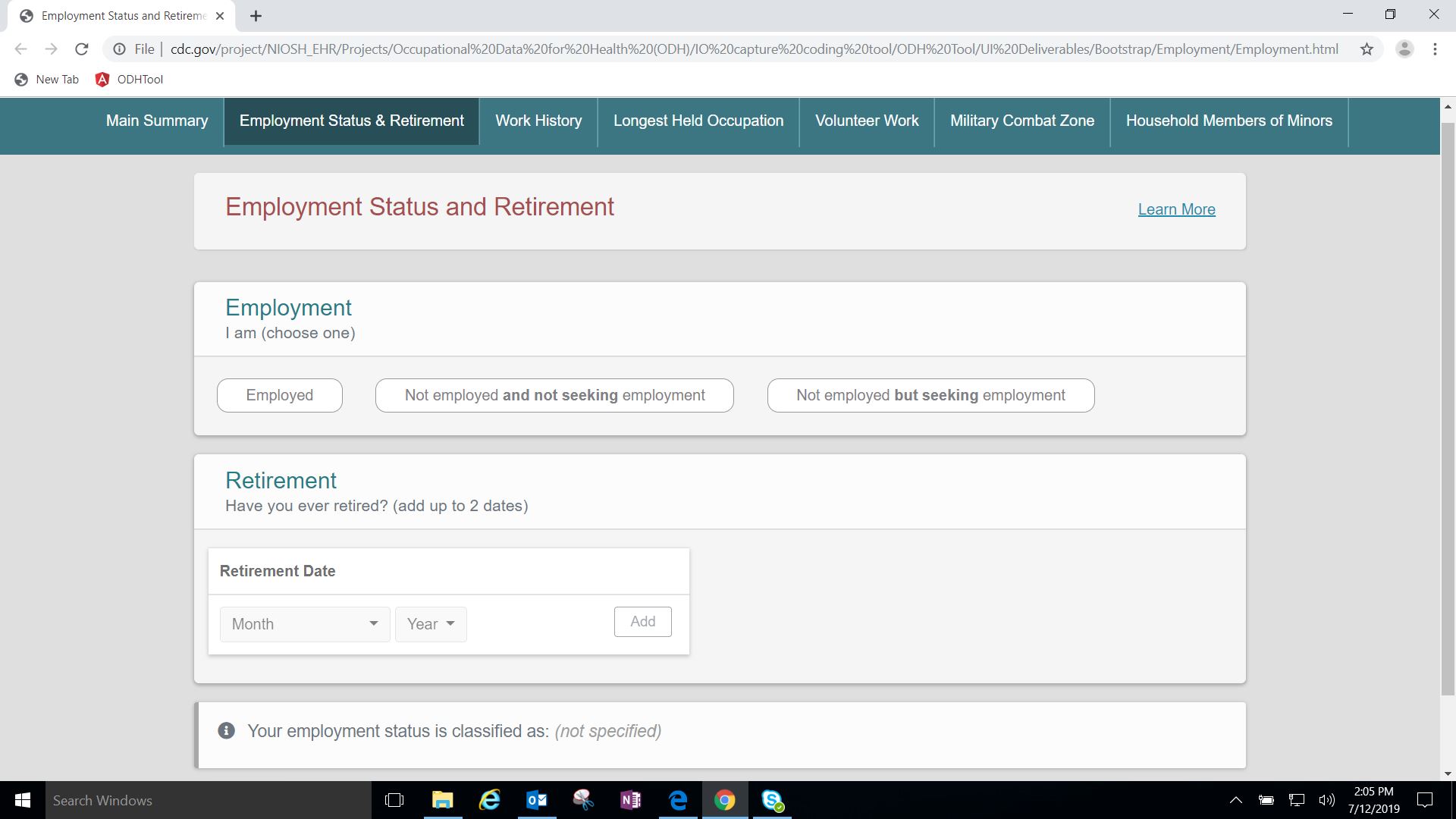The height and width of the screenshot is (819, 1456).
Task: Expand the Year dropdown
Action: [431, 624]
